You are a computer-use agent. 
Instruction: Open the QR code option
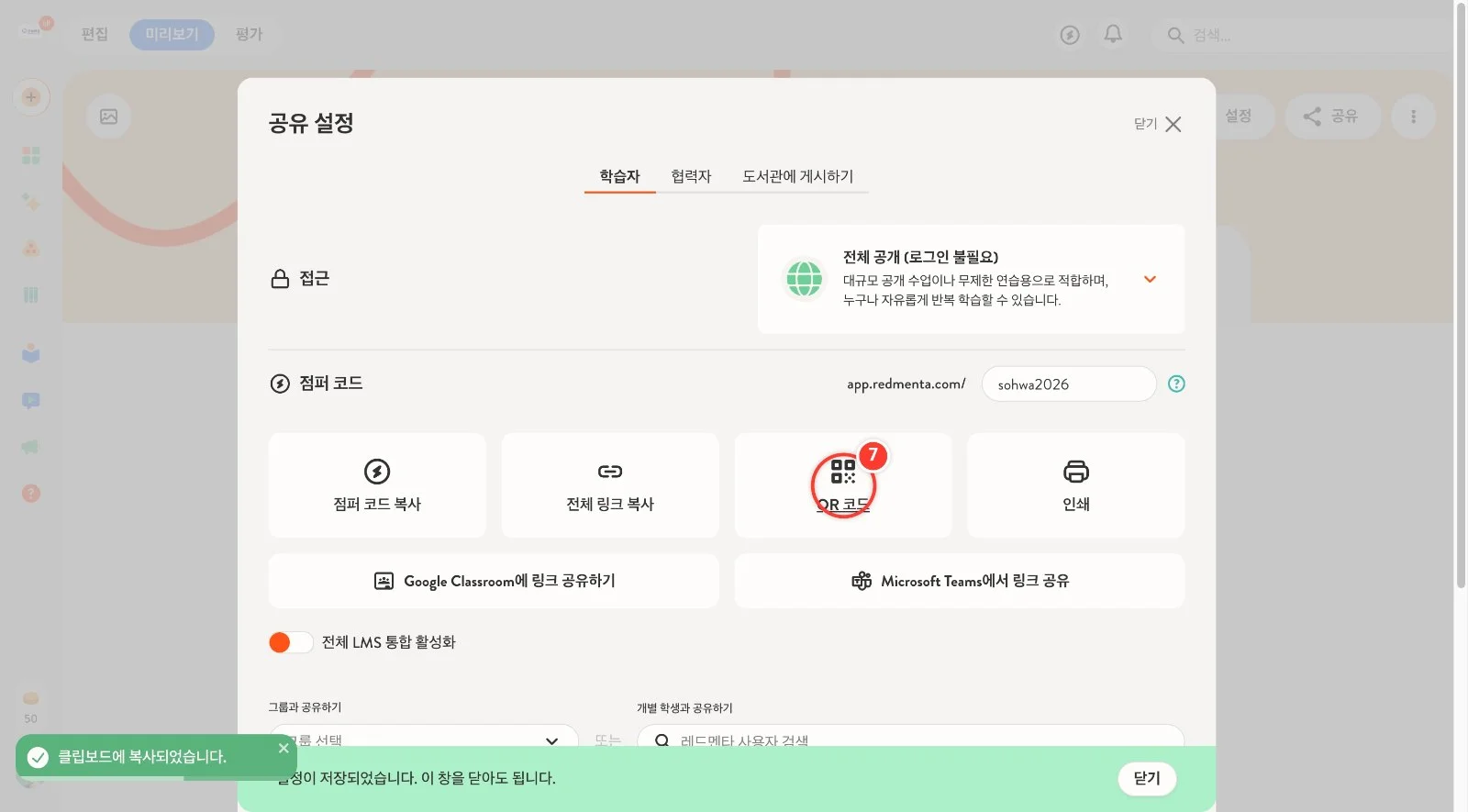coord(843,485)
